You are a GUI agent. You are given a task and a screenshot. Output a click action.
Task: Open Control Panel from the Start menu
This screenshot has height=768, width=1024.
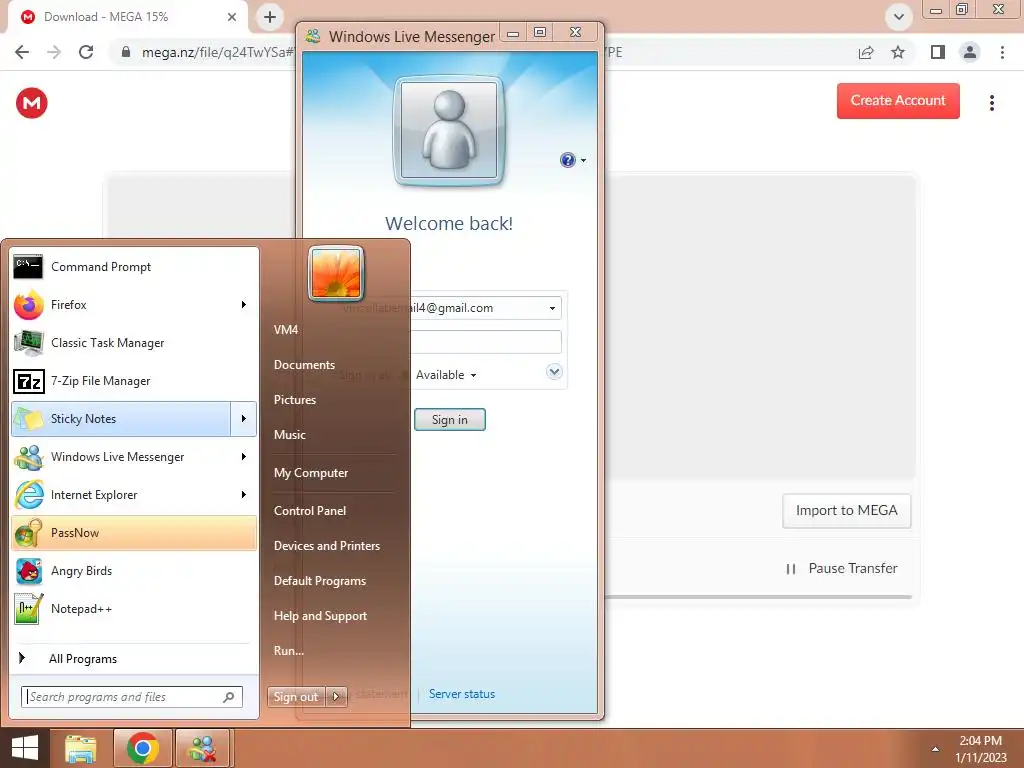pyautogui.click(x=310, y=511)
